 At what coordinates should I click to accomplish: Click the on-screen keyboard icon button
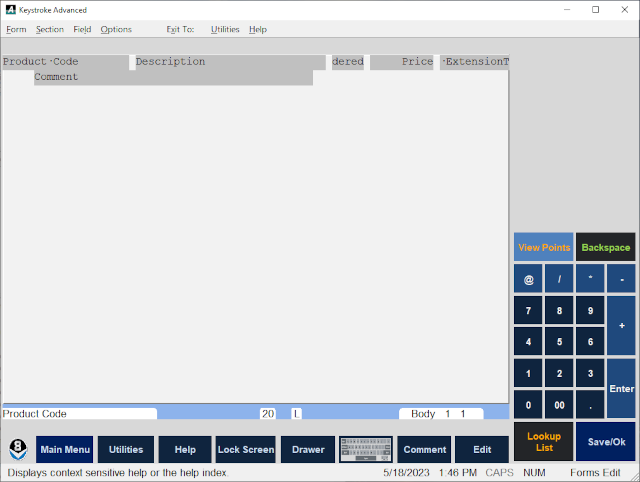pyautogui.click(x=366, y=449)
